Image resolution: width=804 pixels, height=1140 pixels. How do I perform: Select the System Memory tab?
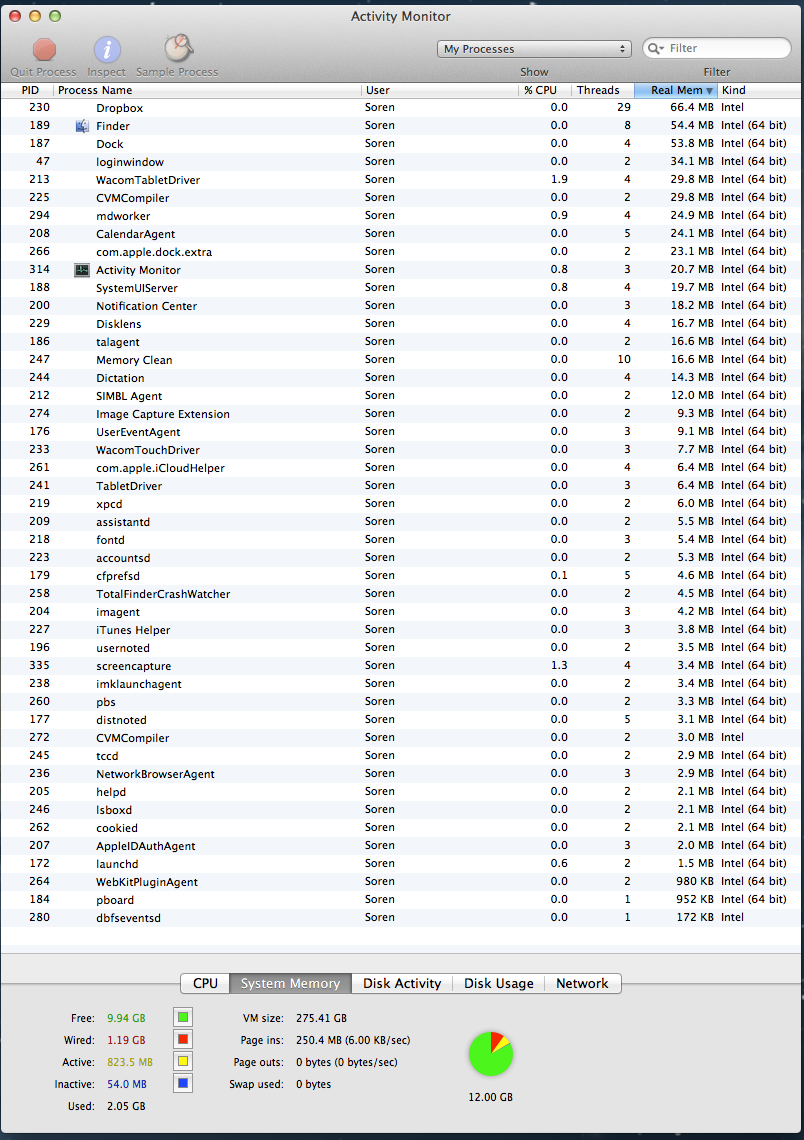click(x=291, y=983)
